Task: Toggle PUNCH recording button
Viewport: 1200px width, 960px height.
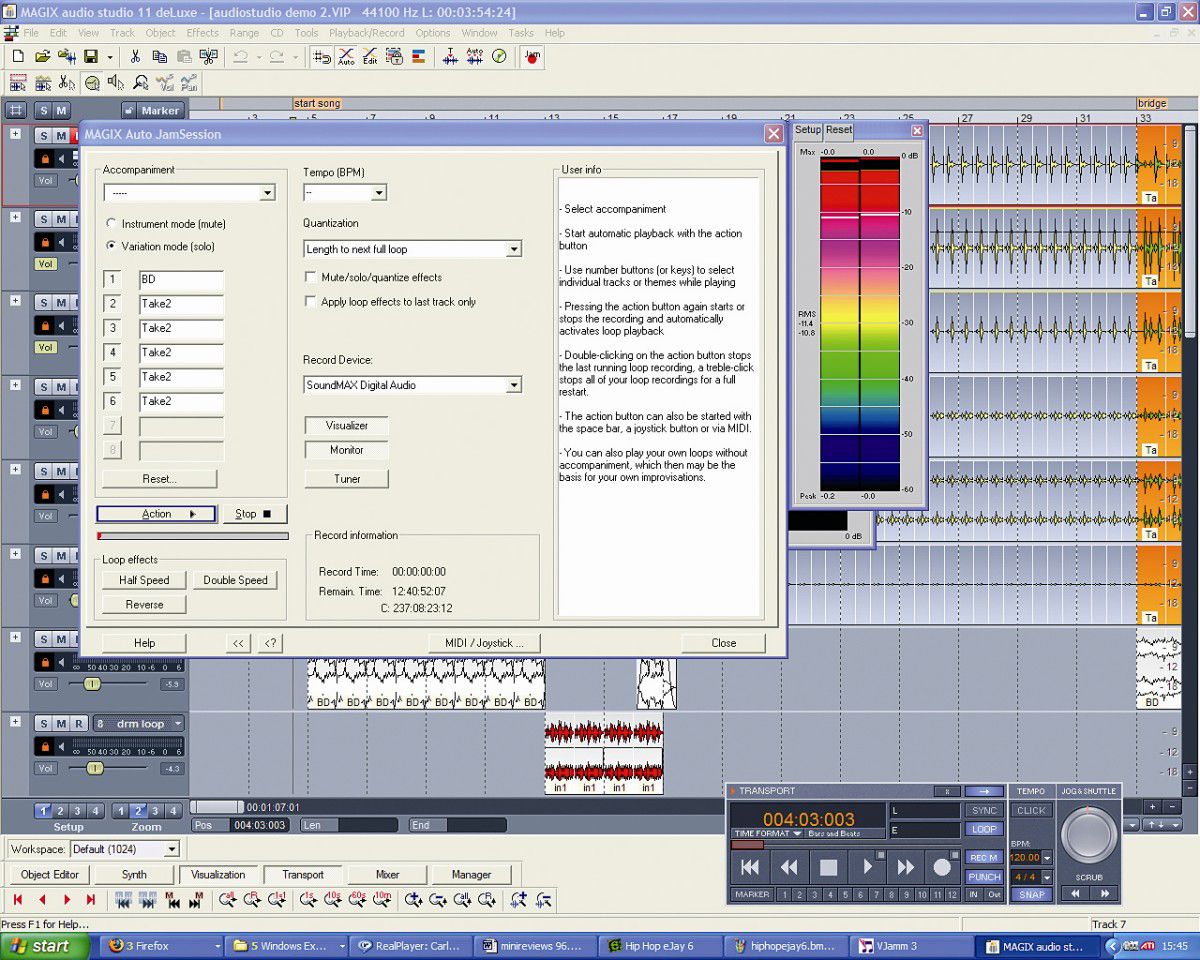Action: tap(984, 877)
